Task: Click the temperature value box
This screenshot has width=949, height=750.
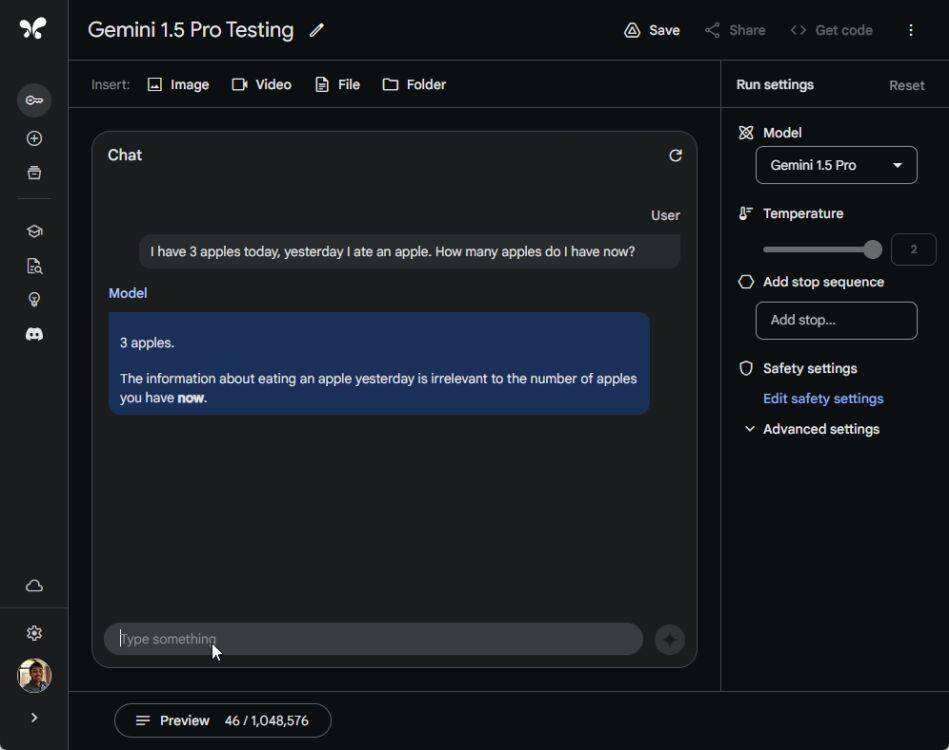Action: click(913, 249)
